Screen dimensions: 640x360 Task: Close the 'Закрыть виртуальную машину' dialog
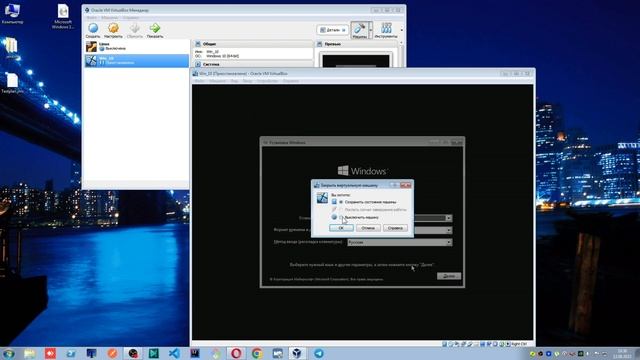pos(406,185)
